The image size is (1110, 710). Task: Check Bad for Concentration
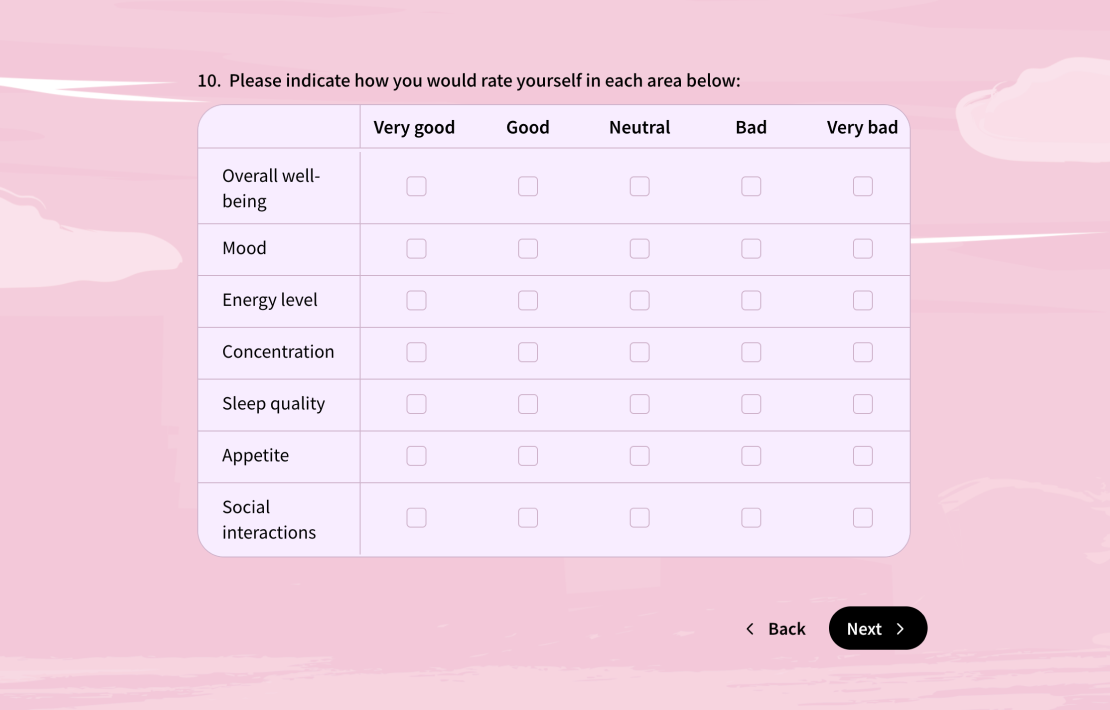pos(751,352)
